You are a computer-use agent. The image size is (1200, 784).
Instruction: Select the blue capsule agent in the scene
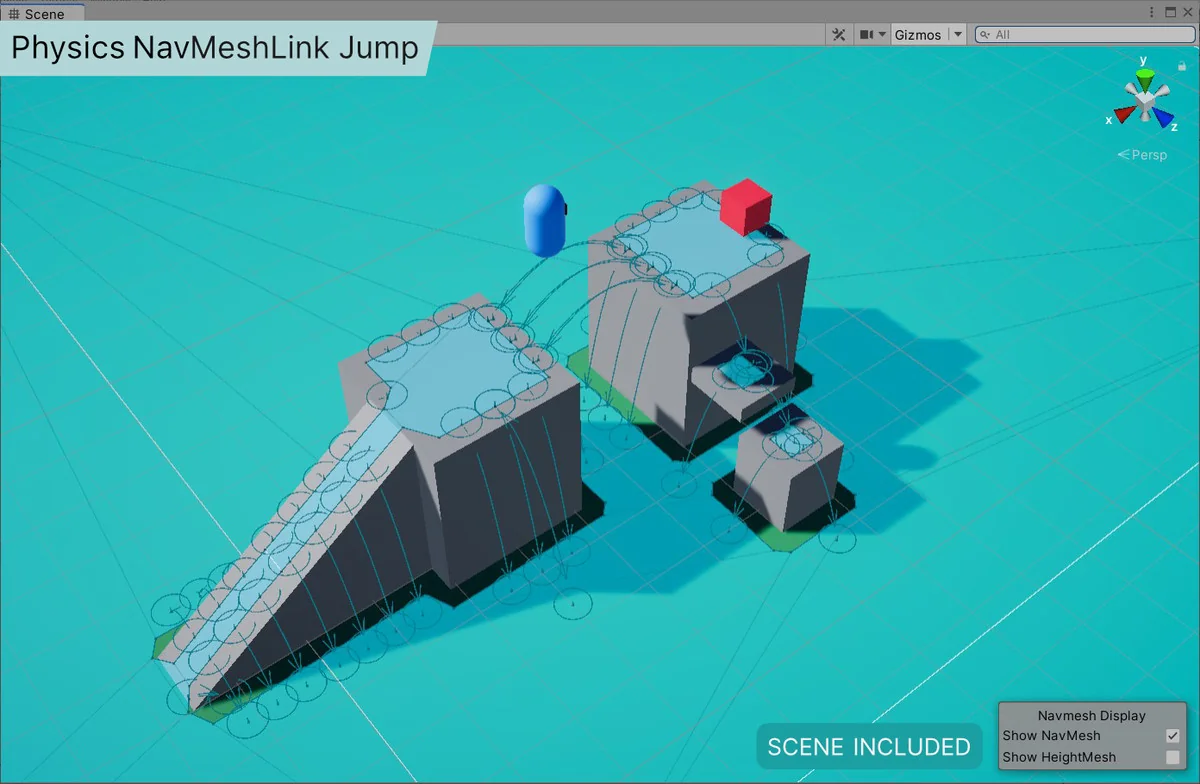[544, 220]
